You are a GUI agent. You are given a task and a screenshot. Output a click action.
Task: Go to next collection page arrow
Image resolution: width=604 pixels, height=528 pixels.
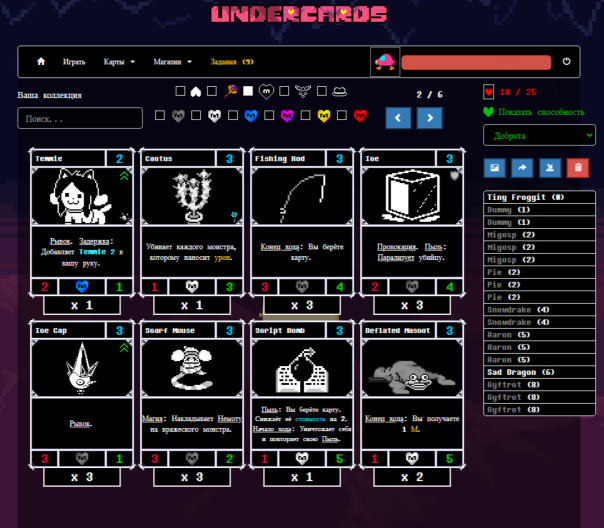coord(430,118)
